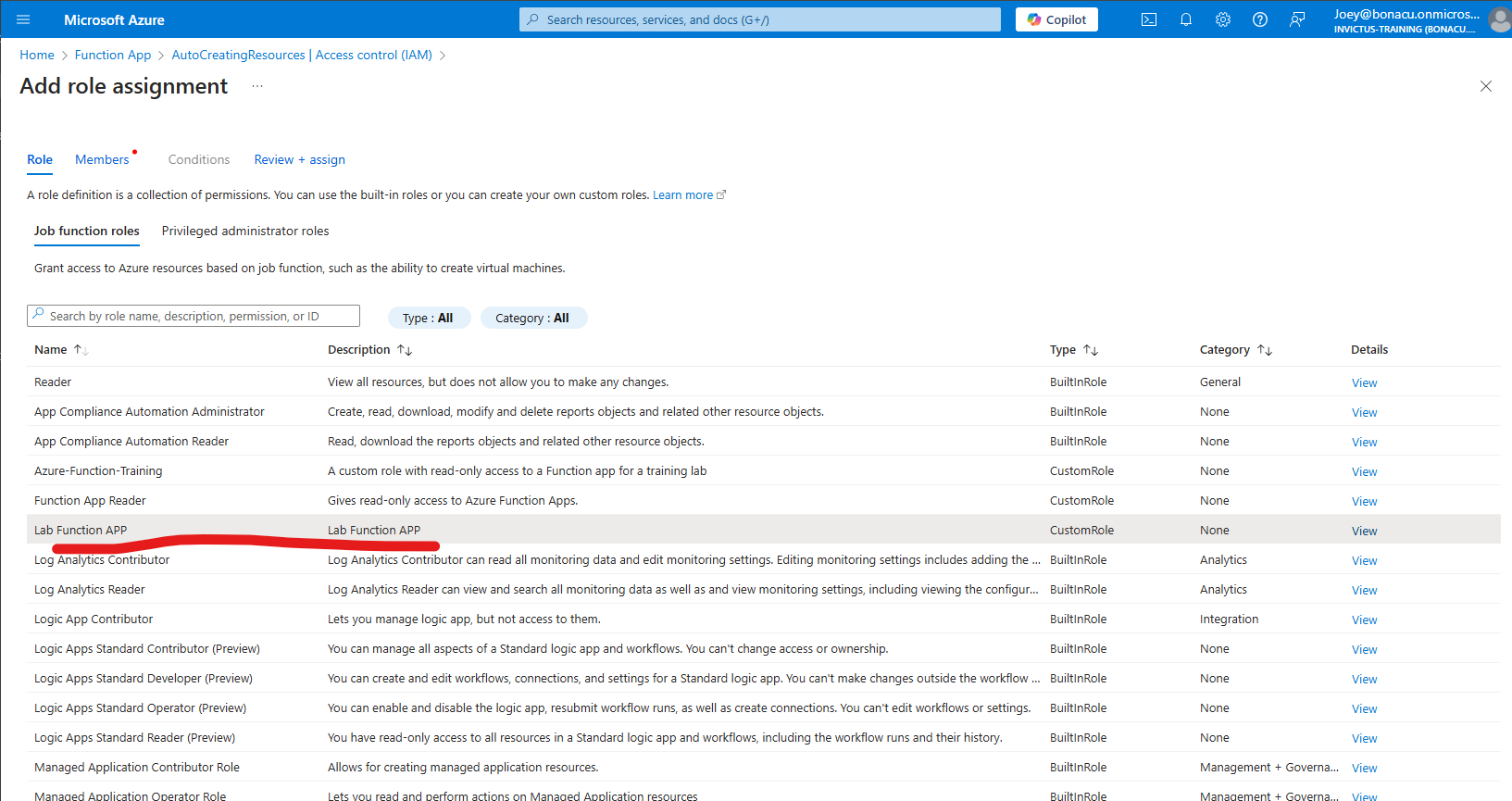Screen dimensions: 1512x801
Task: View details for the Reader role
Action: pyautogui.click(x=1364, y=382)
